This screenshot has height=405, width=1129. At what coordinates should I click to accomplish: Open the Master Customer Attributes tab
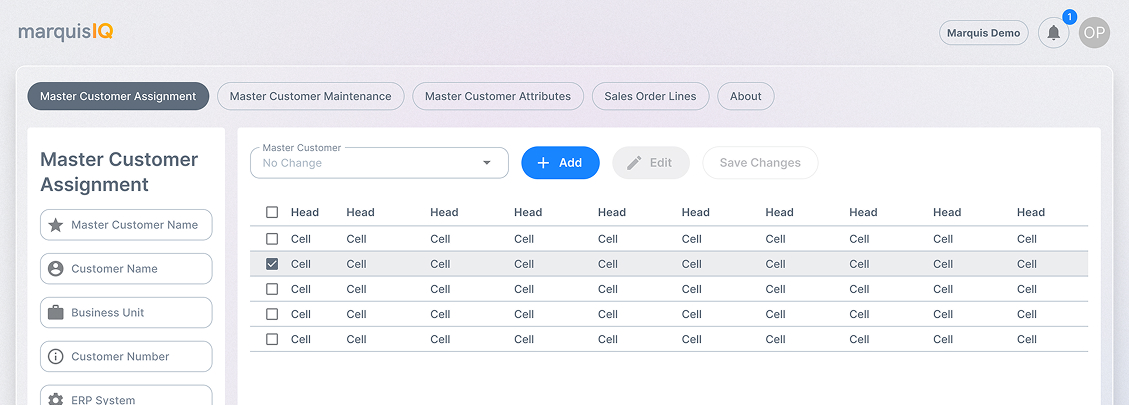pyautogui.click(x=498, y=96)
